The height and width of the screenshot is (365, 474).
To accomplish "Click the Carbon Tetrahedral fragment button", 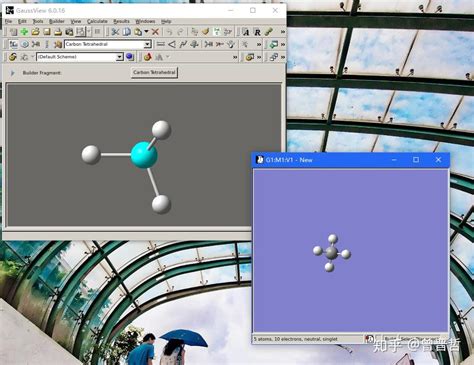I will [154, 72].
